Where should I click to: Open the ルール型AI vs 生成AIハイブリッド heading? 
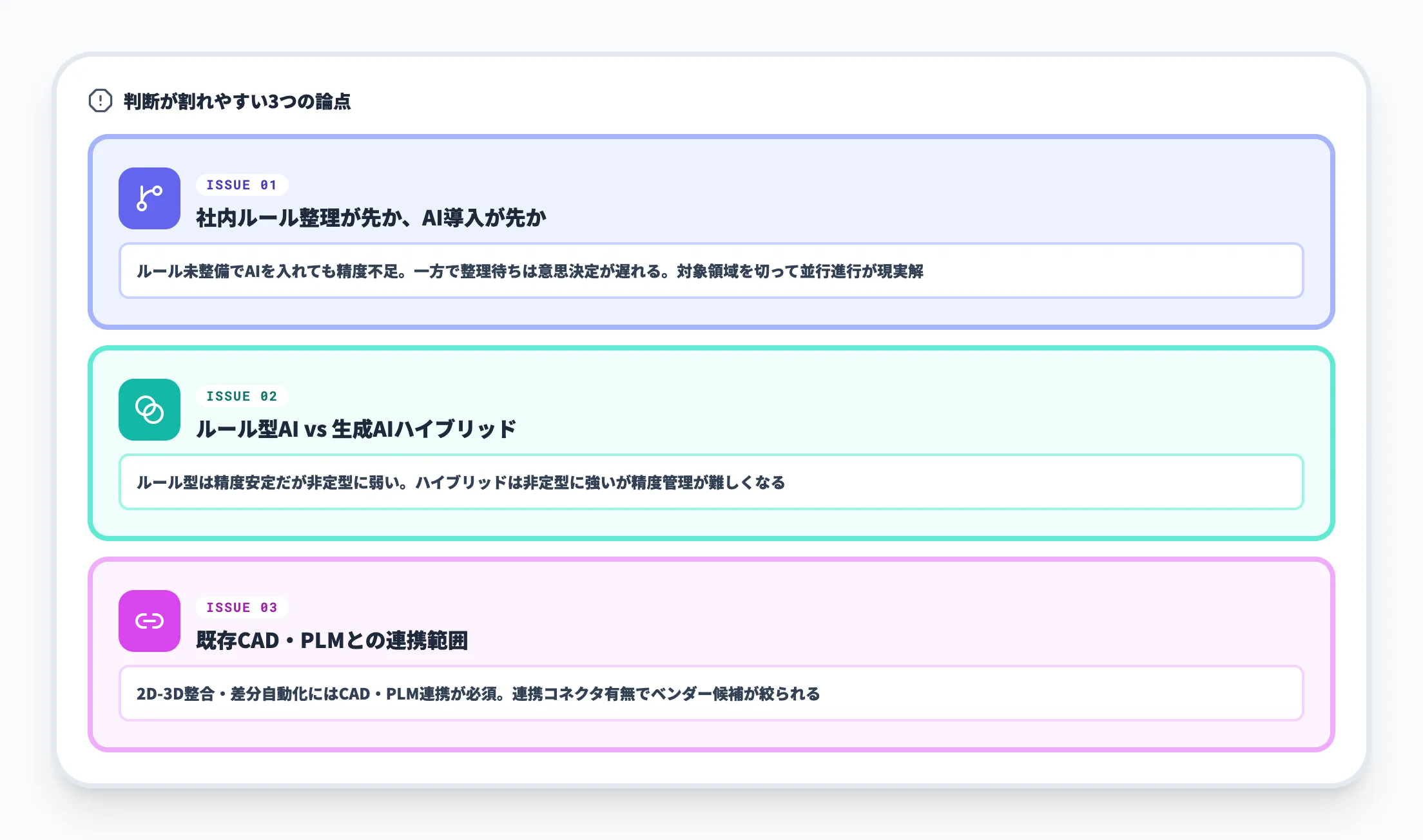coord(355,428)
